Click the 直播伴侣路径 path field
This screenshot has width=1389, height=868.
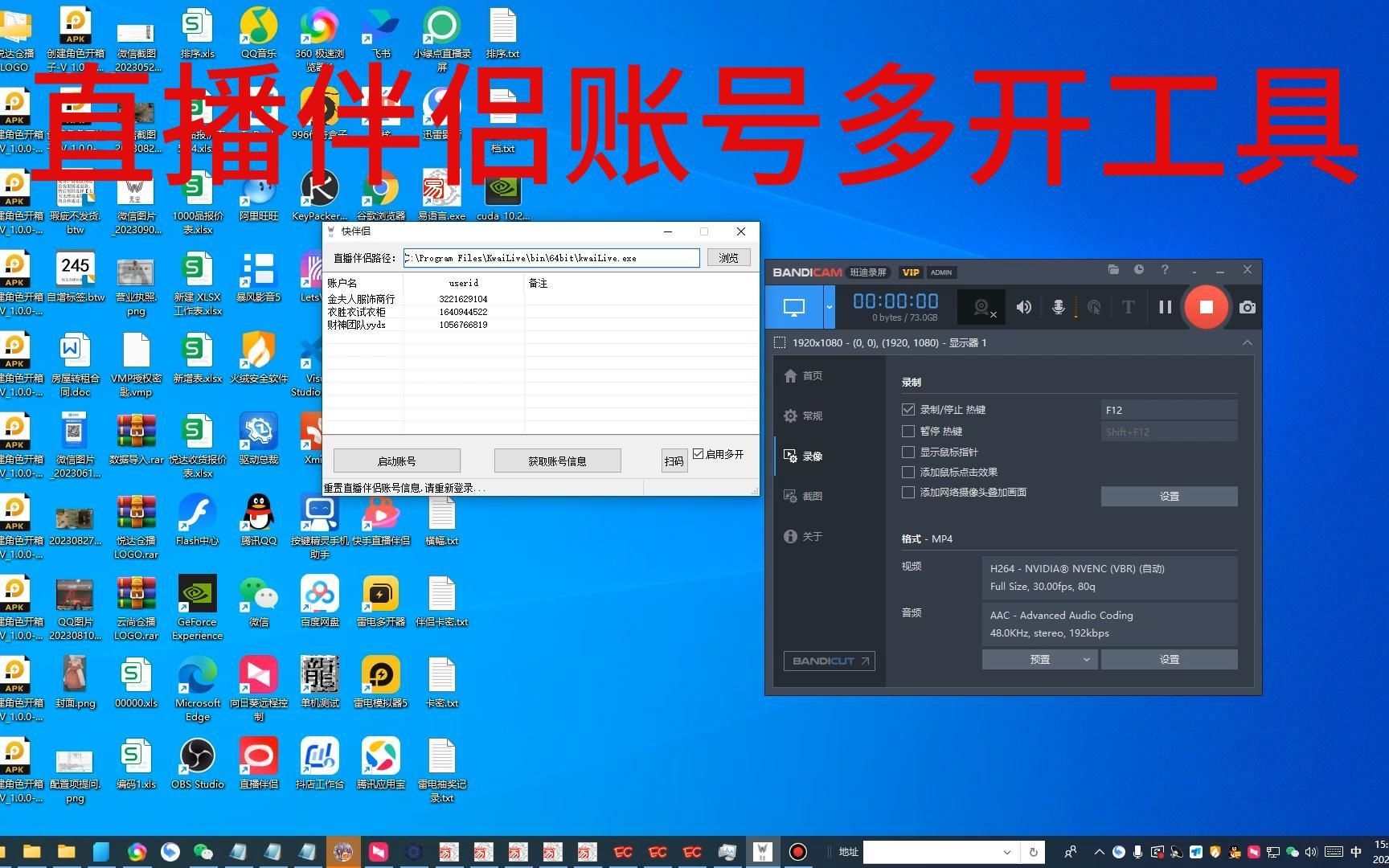pos(551,258)
